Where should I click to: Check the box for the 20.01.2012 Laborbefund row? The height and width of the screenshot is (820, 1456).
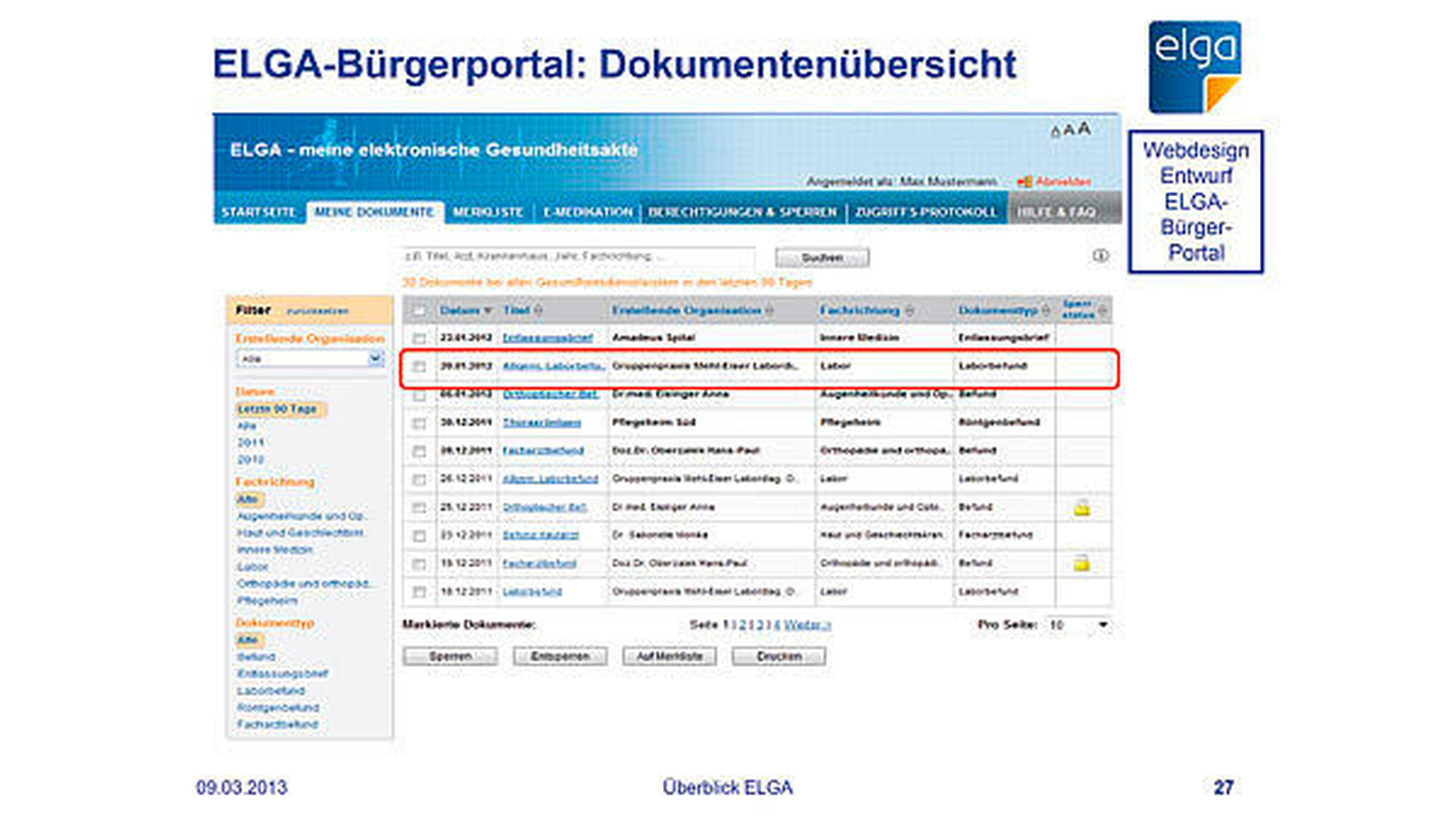[419, 366]
